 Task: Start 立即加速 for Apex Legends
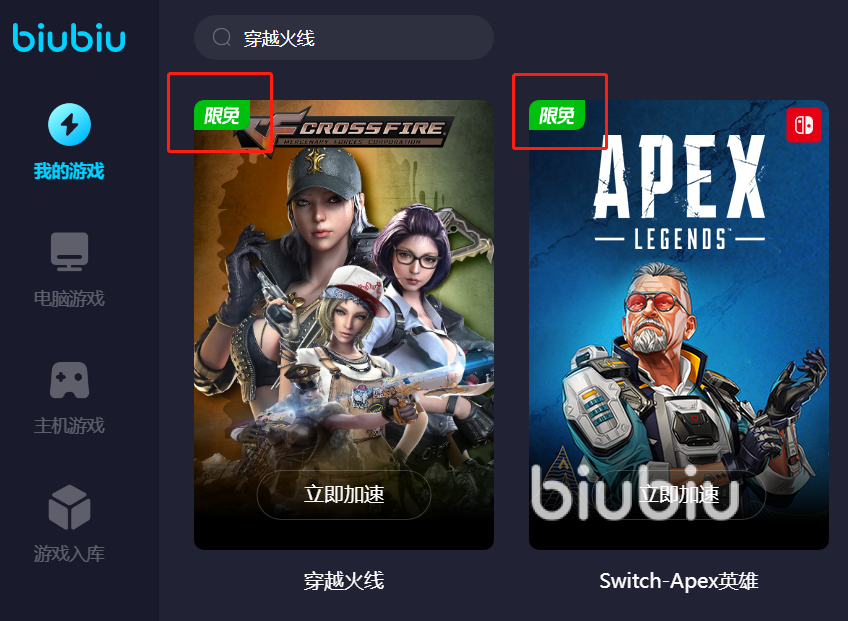[679, 494]
